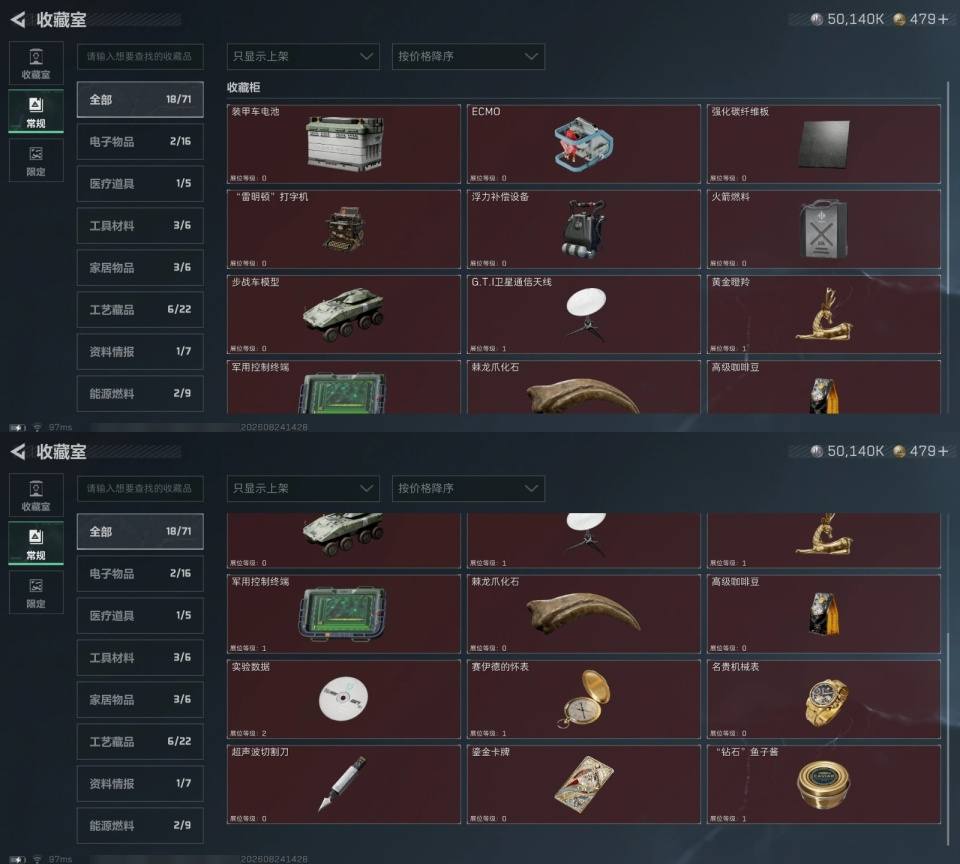Image resolution: width=960 pixels, height=864 pixels.
Task: Open the 名贵机械表 gold watch item
Action: click(x=823, y=699)
